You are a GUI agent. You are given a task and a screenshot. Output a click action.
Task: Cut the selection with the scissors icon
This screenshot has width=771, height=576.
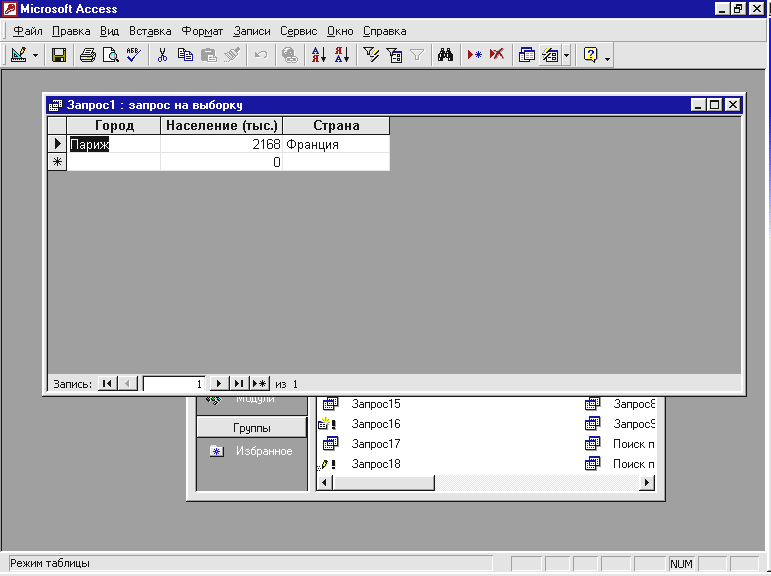162,55
